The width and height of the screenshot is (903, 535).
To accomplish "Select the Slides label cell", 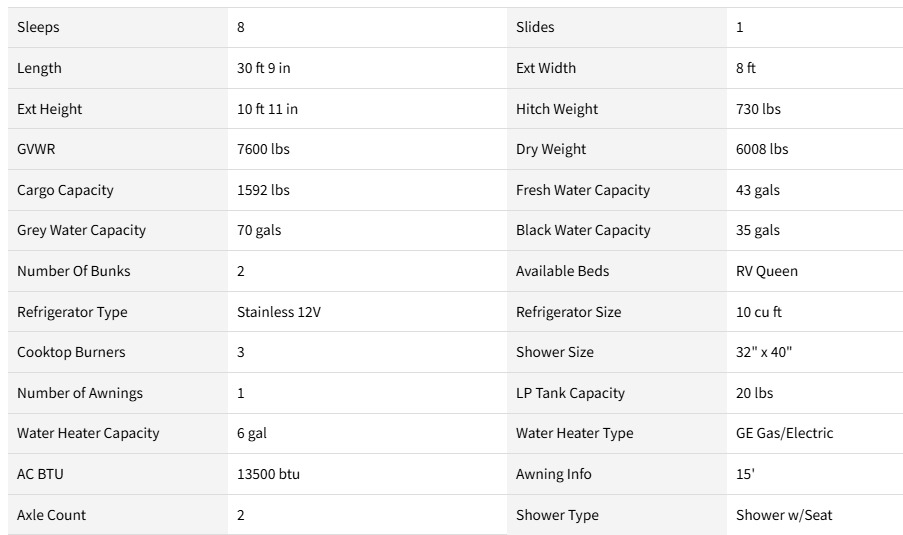I will (x=616, y=27).
